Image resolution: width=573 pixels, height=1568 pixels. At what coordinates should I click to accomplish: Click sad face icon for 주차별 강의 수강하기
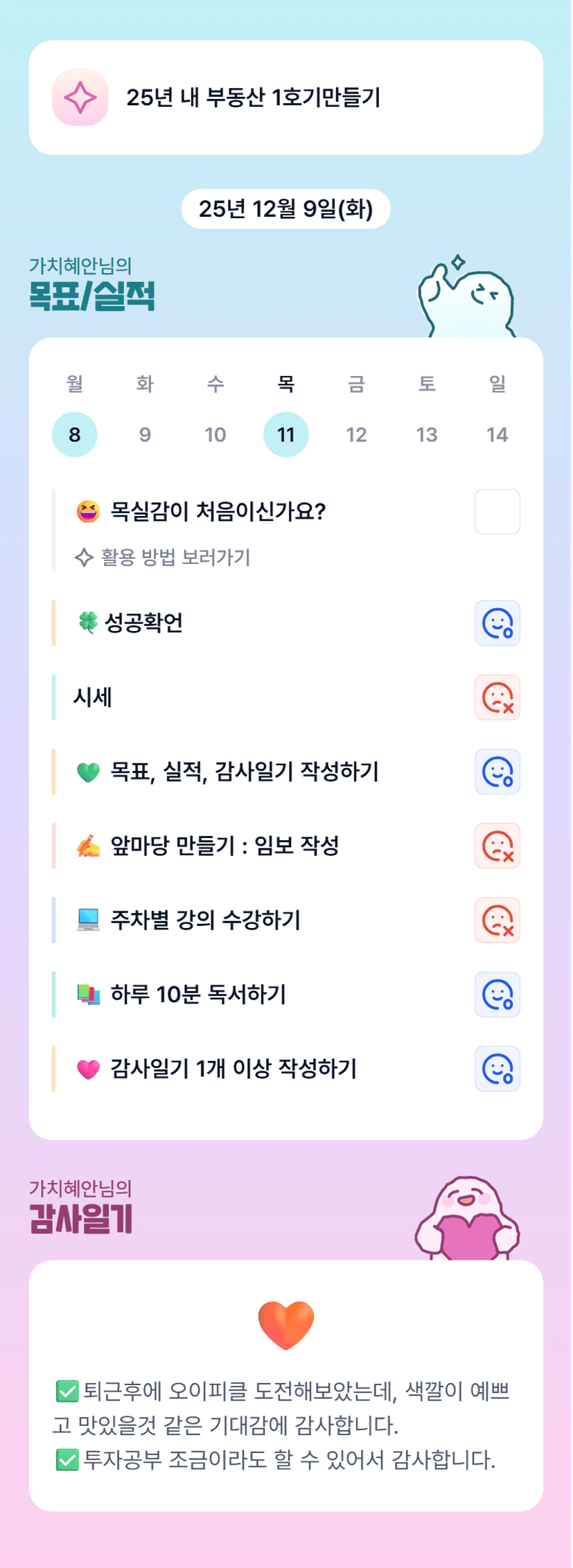(x=497, y=920)
